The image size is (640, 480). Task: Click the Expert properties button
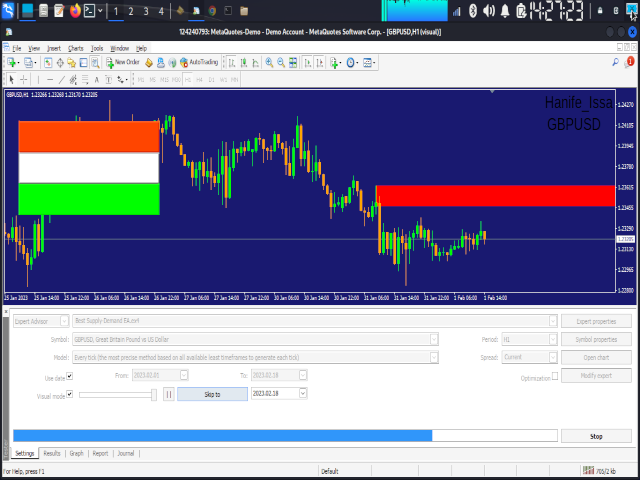coord(596,321)
